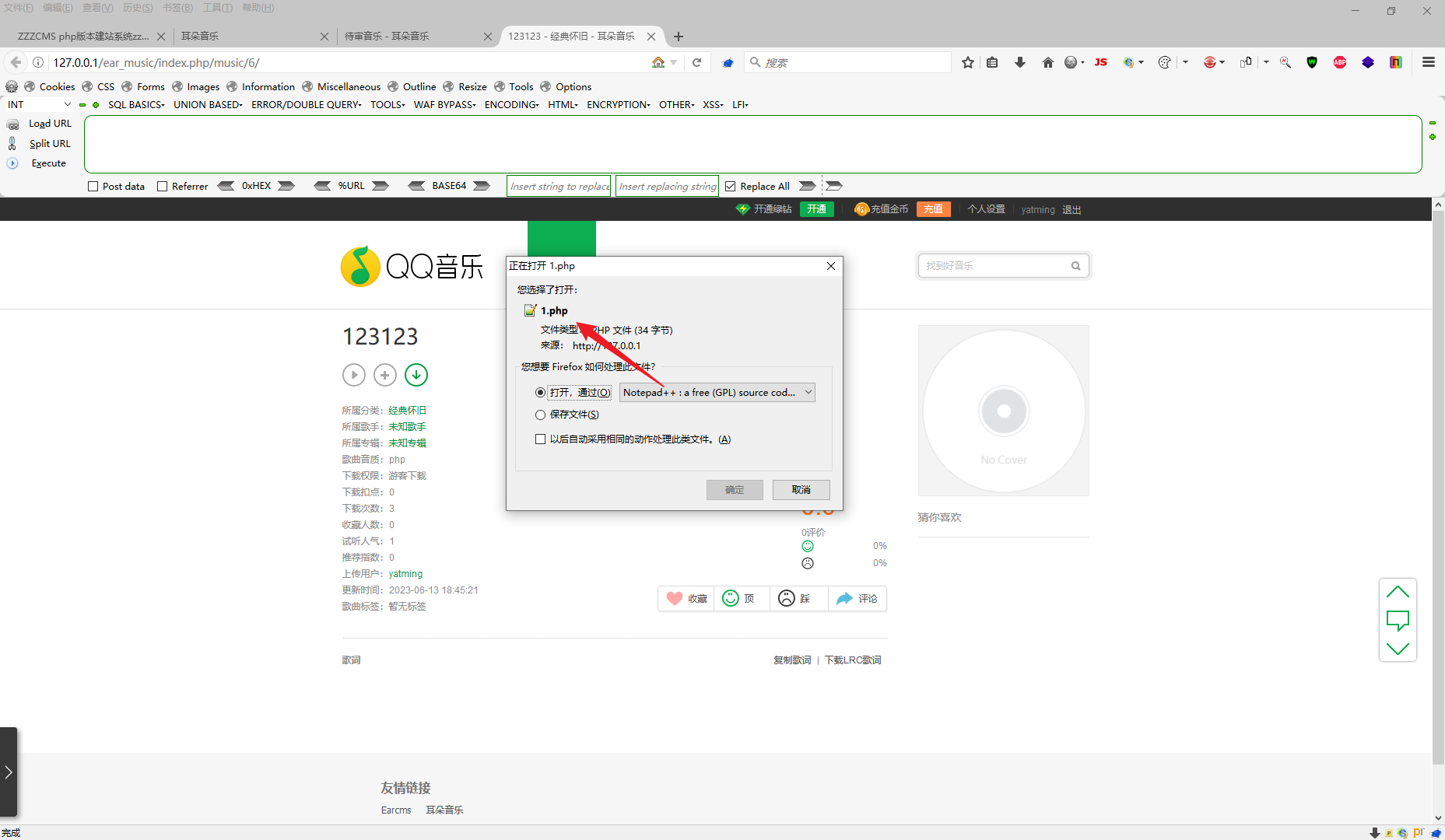This screenshot has height=840, width=1445.
Task: Expand the ENCODING menu
Action: (512, 105)
